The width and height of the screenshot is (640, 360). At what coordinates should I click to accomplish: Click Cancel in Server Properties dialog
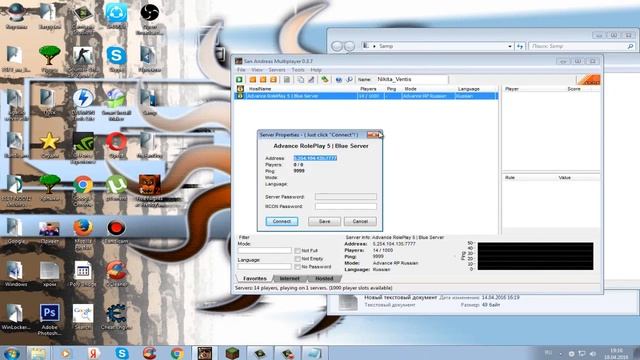tap(360, 221)
